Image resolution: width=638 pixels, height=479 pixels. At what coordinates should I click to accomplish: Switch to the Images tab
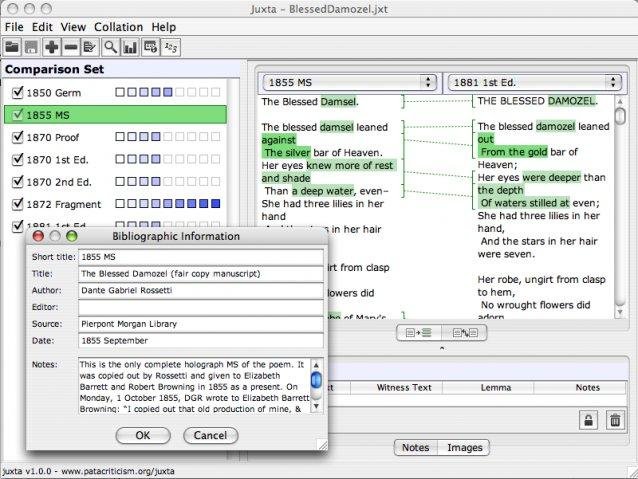[465, 447]
